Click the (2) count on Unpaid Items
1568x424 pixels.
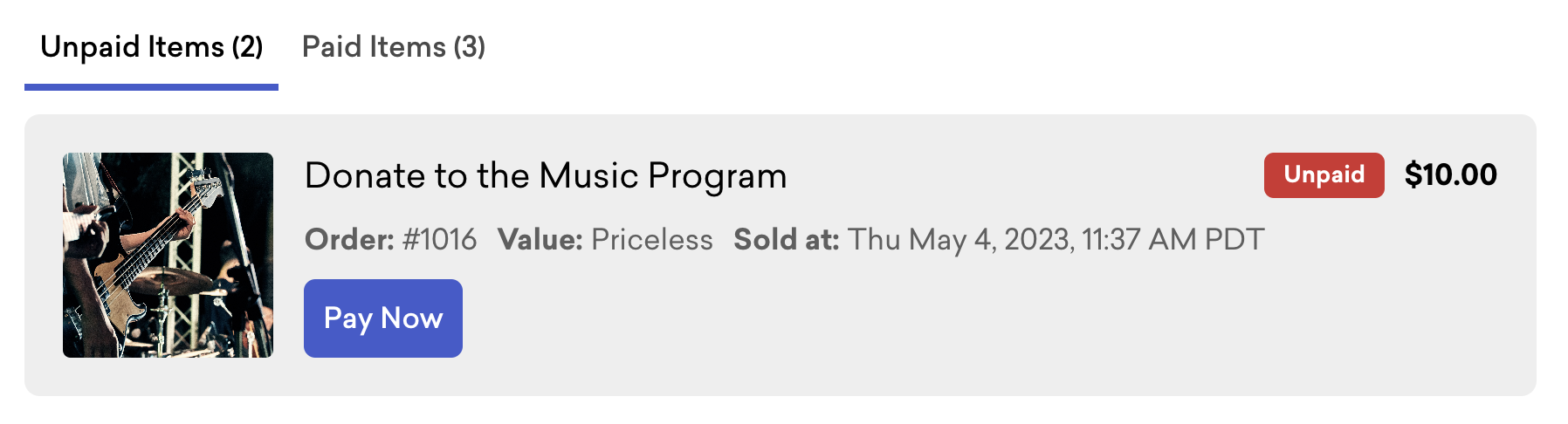click(247, 47)
